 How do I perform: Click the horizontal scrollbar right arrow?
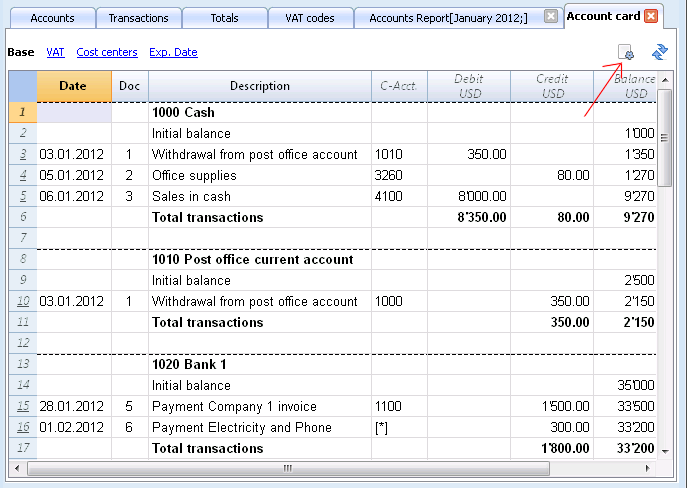[x=648, y=468]
